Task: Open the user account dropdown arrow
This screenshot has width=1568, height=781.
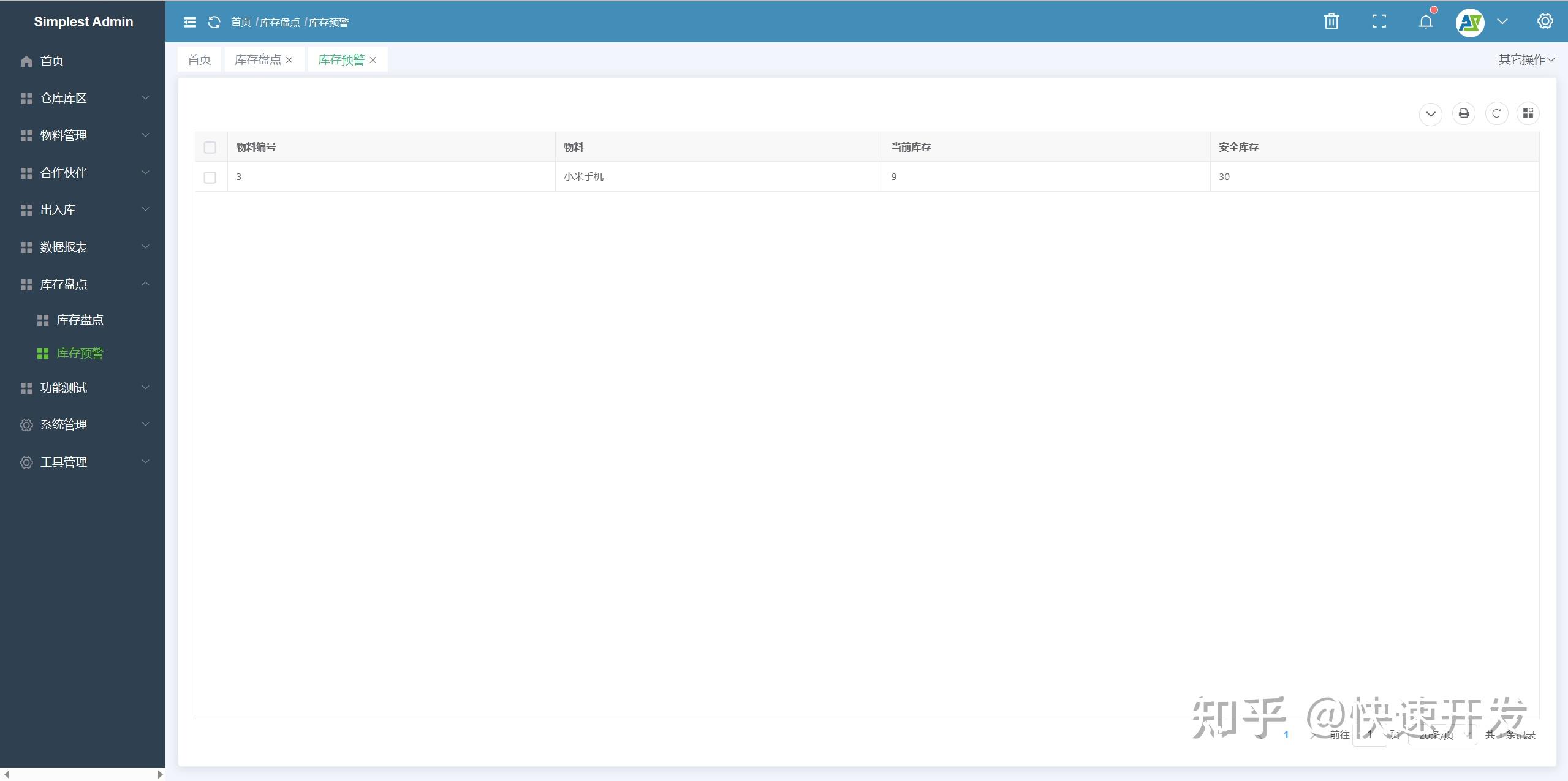Action: point(1502,21)
